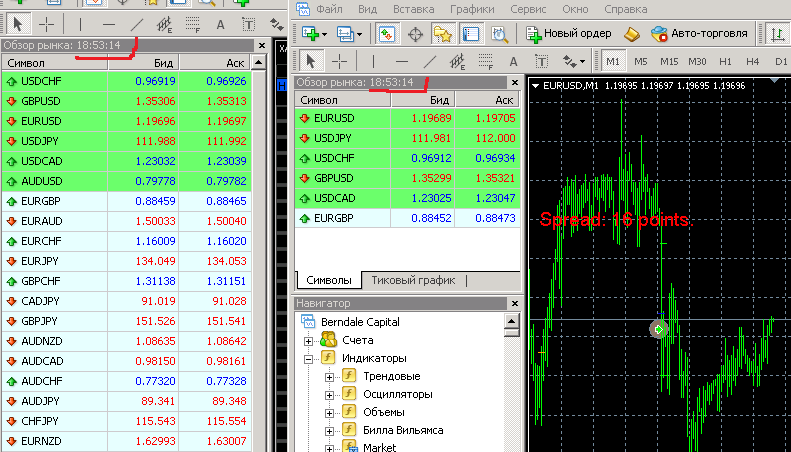
Task: Click the left Market Watch scroll up arrow
Action: tap(258, 63)
